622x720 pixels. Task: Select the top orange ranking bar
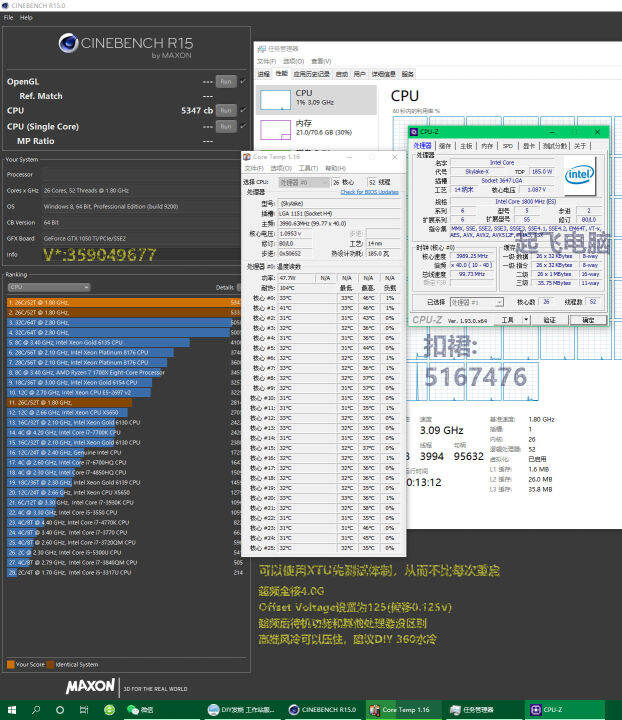click(121, 301)
